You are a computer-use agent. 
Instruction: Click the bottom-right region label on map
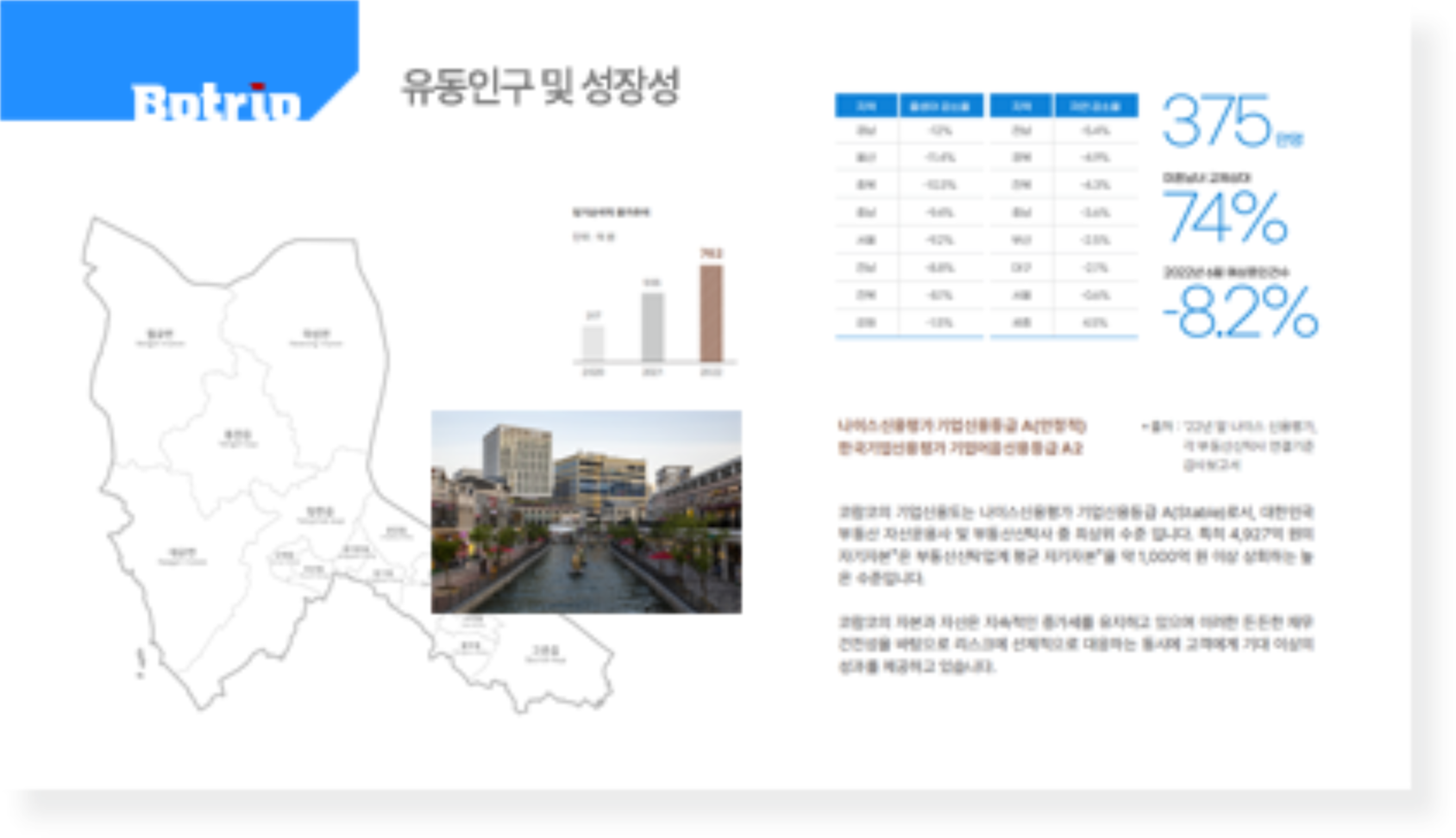point(545,653)
